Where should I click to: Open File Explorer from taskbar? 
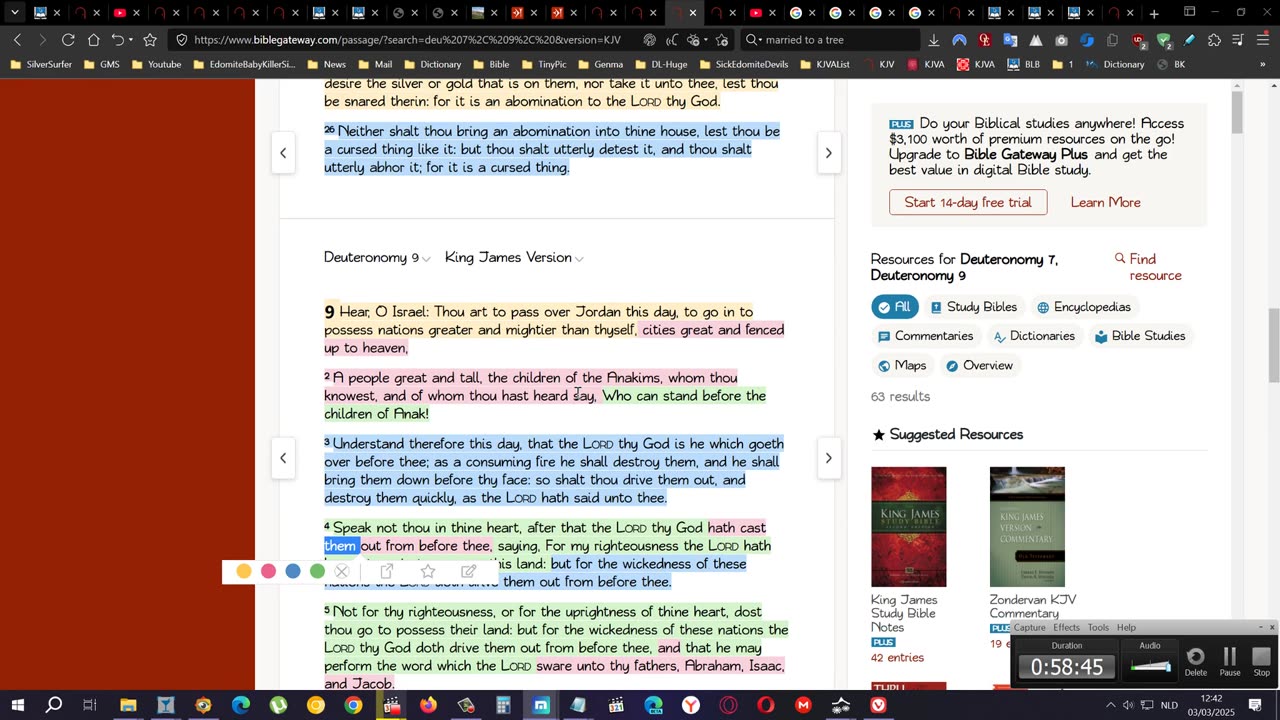click(128, 705)
